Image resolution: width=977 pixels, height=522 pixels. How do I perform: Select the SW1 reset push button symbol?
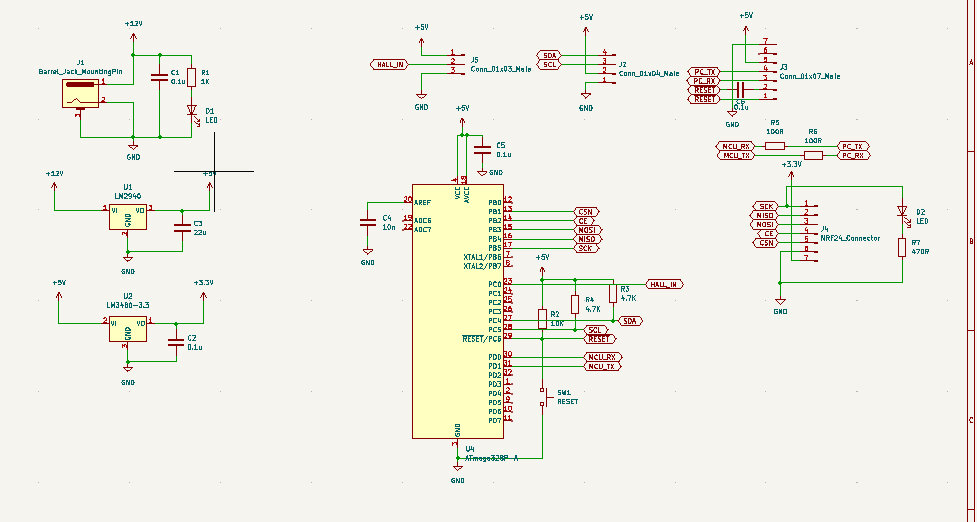pyautogui.click(x=543, y=397)
